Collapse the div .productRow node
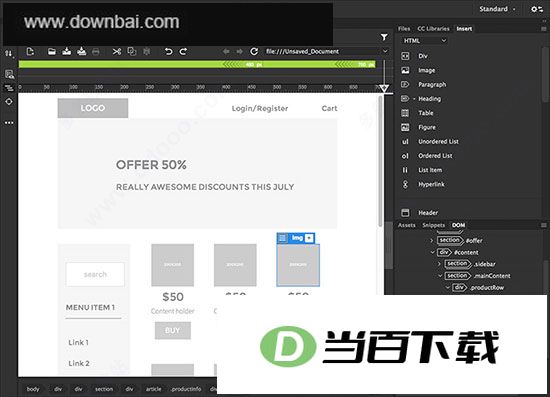Viewport: 550px width, 397px height. point(448,288)
